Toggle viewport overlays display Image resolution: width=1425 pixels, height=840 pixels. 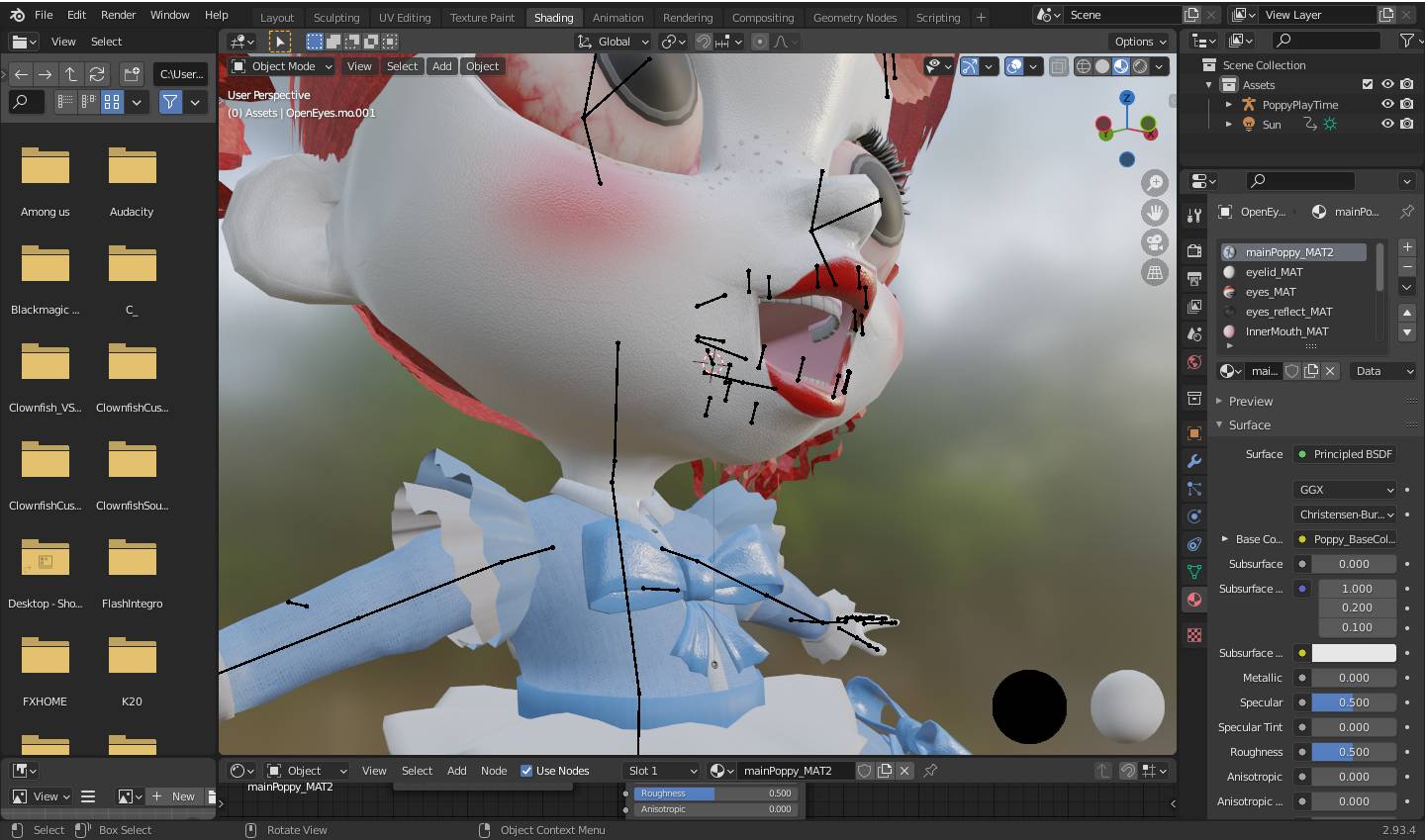point(1014,66)
